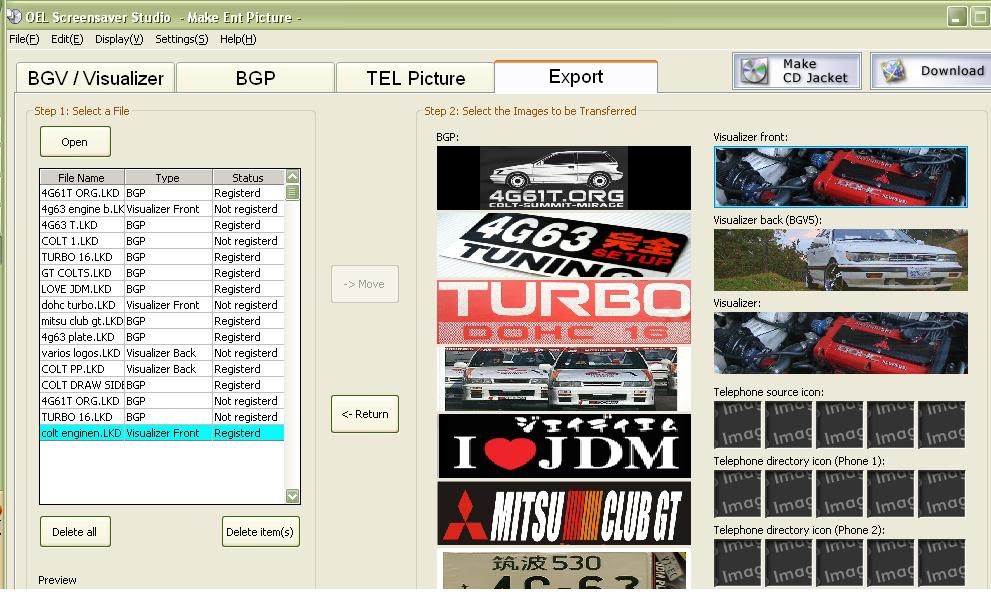
Task: Select the Visualizer front engine image
Action: pos(840,177)
